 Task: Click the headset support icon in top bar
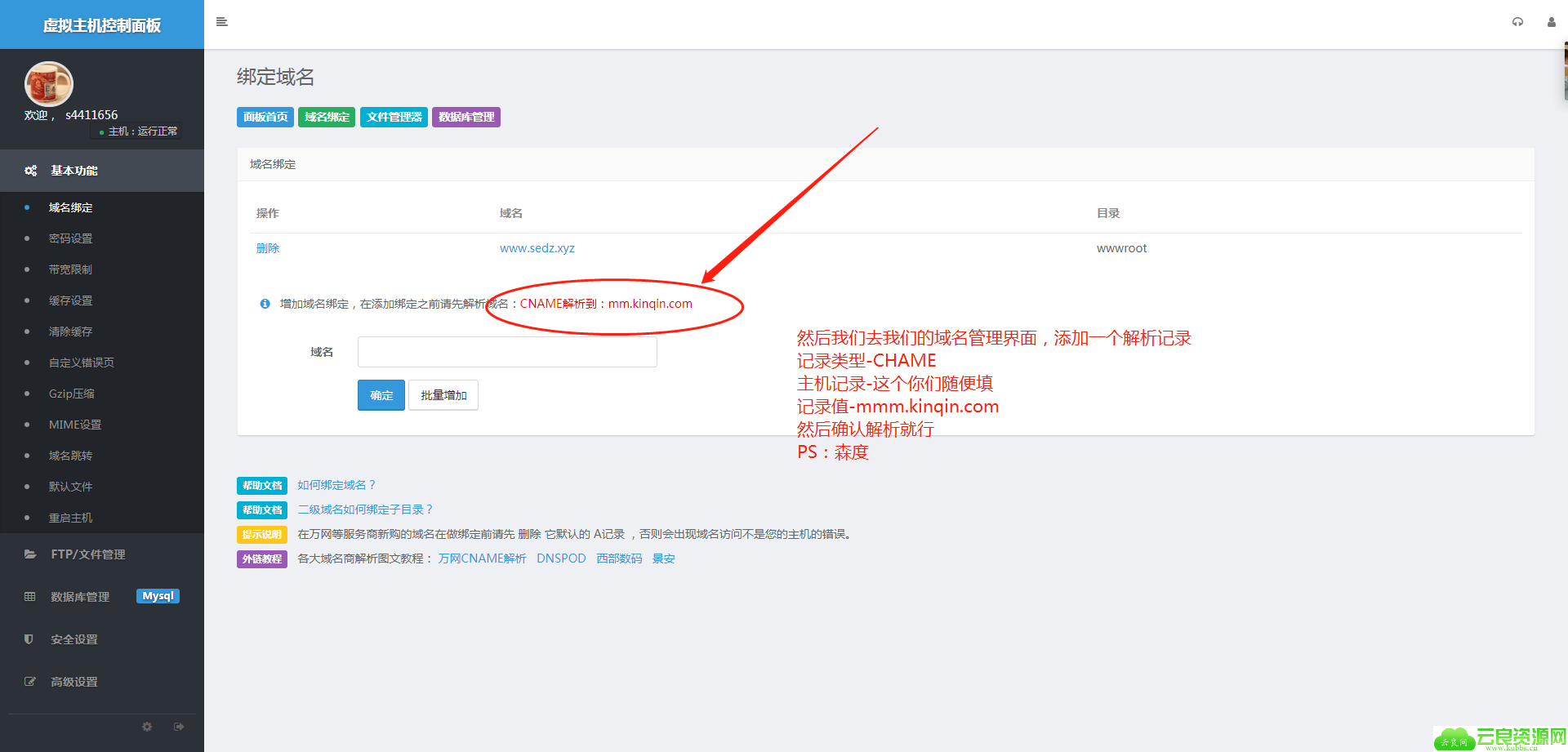pos(1517,22)
